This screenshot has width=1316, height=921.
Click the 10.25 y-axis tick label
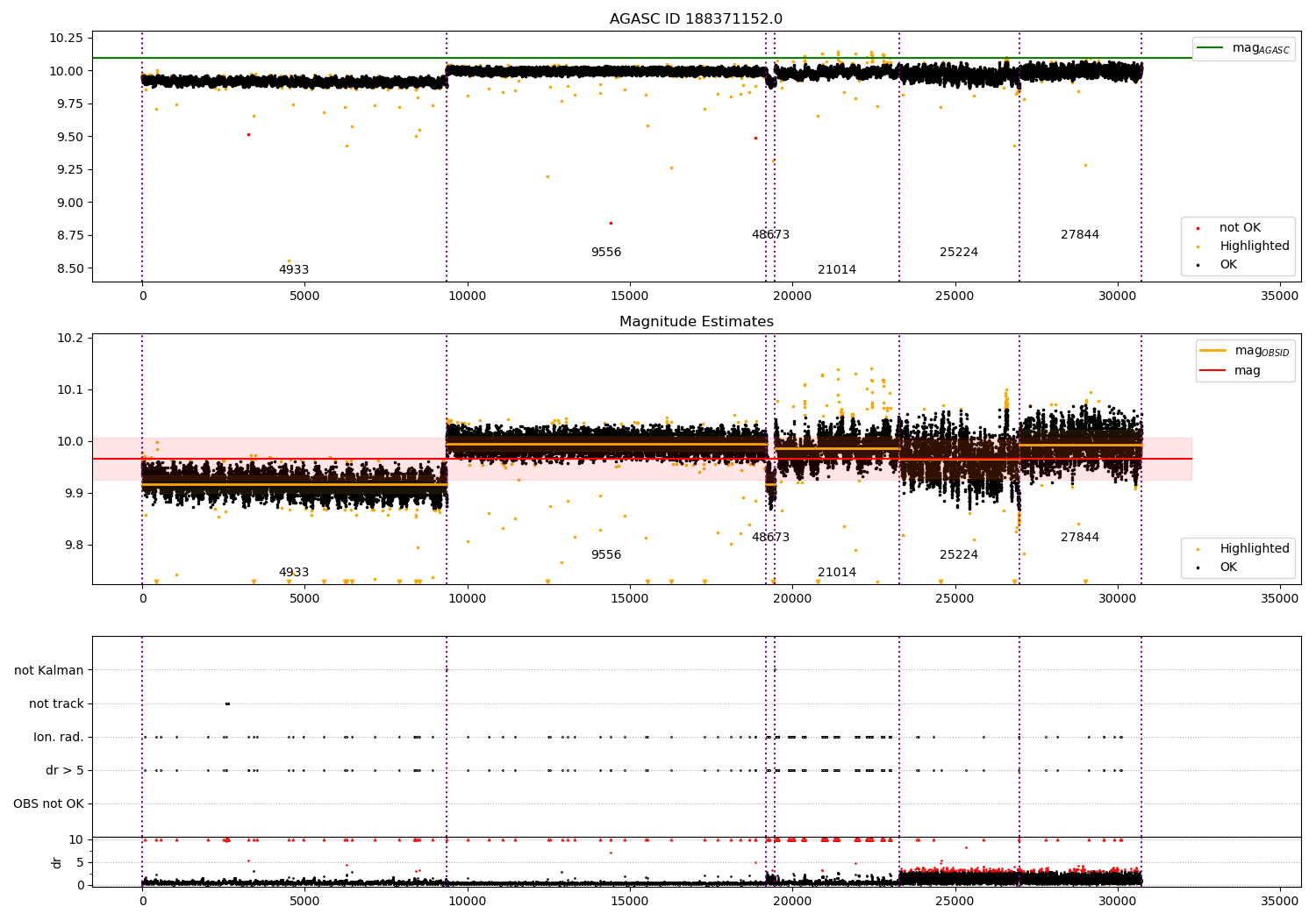pos(66,38)
